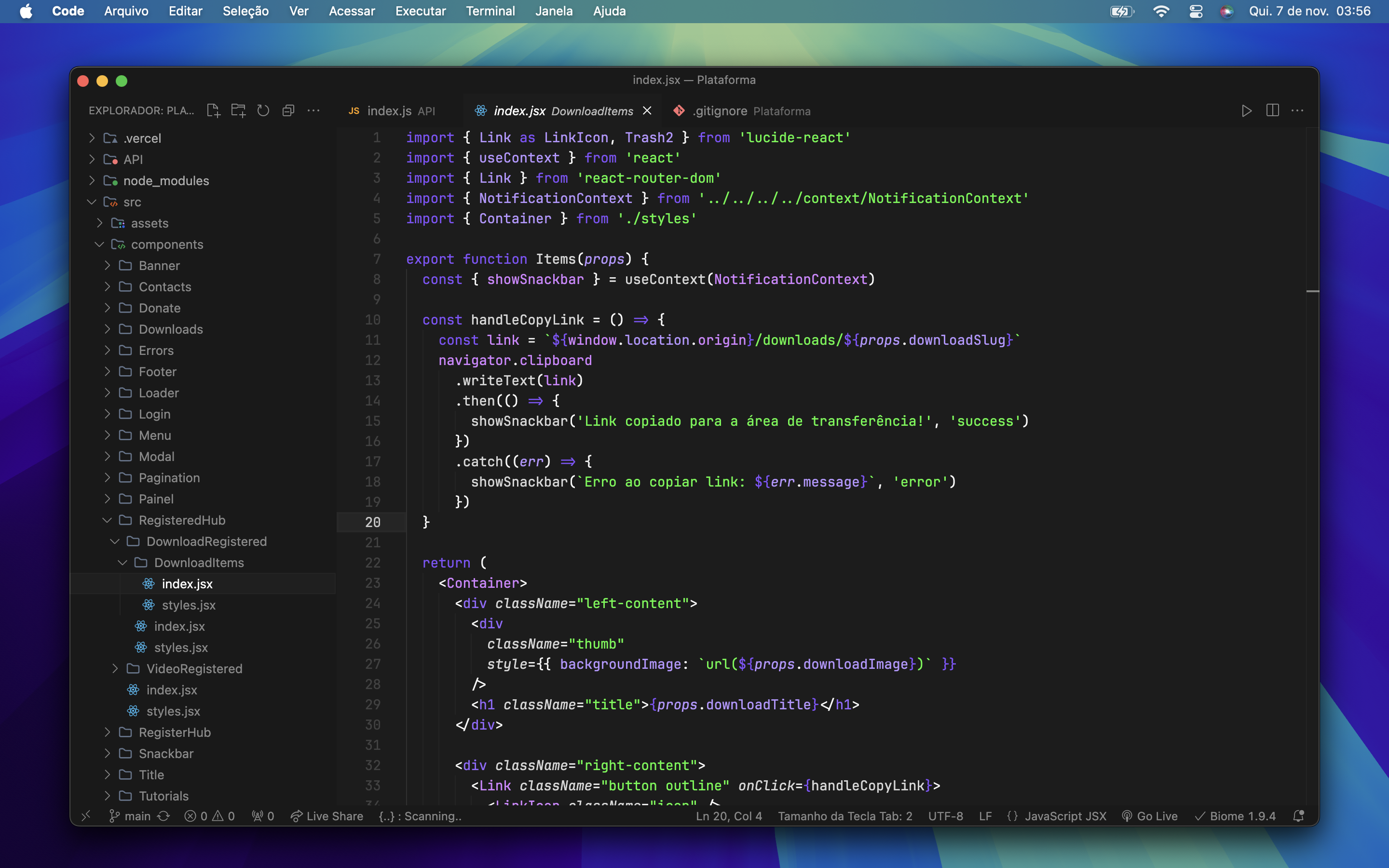This screenshot has height=868, width=1389.
Task: Open the Terminal menu in menu bar
Action: coord(488,11)
